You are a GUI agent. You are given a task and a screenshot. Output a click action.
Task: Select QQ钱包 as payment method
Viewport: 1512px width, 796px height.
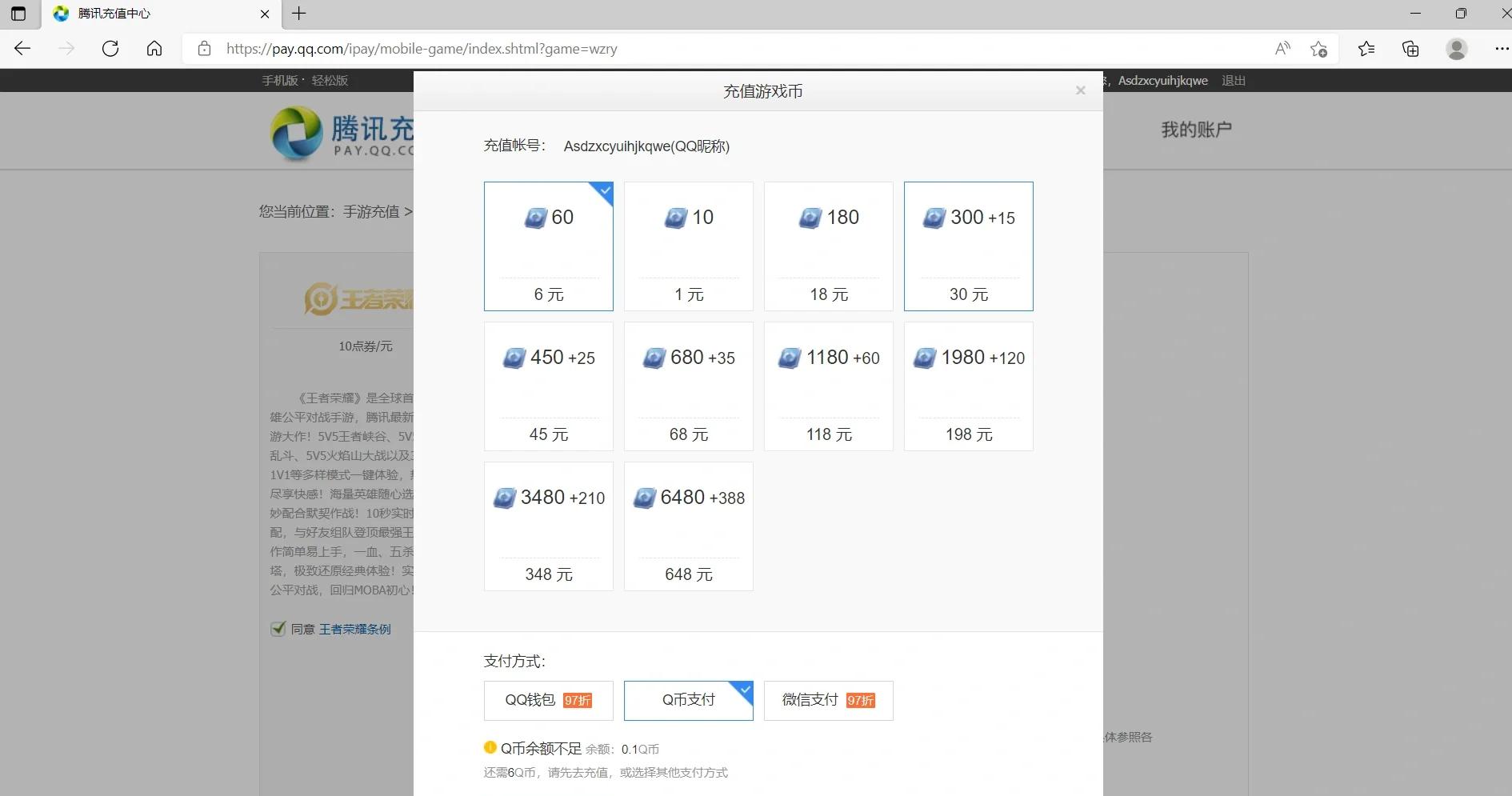click(548, 700)
